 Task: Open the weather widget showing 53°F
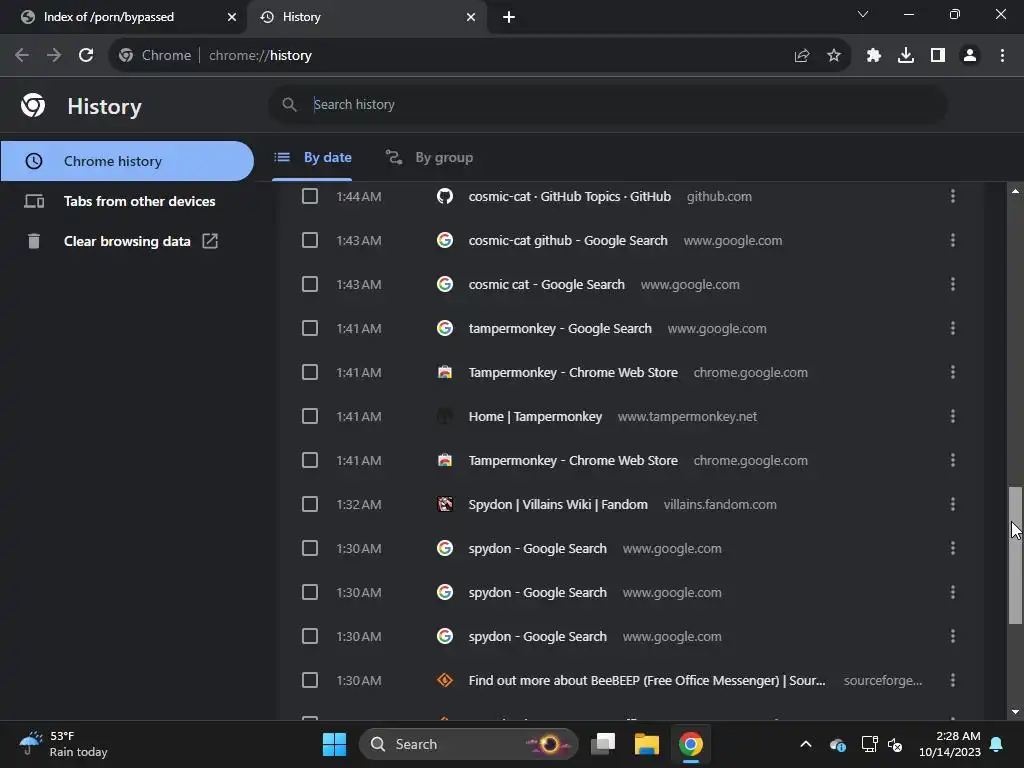click(x=64, y=744)
